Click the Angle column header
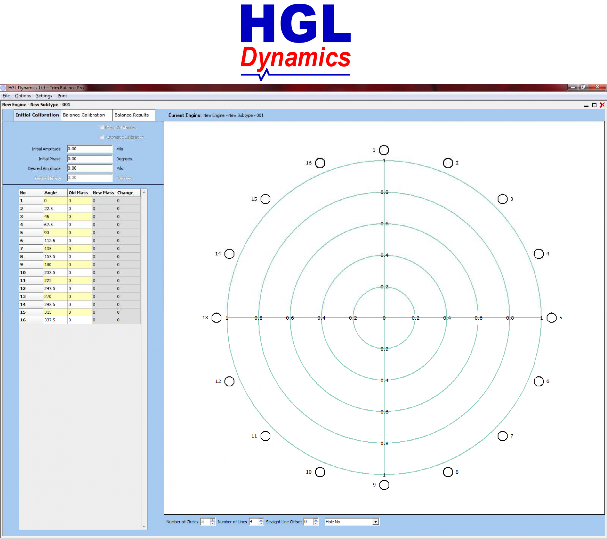 [55, 192]
